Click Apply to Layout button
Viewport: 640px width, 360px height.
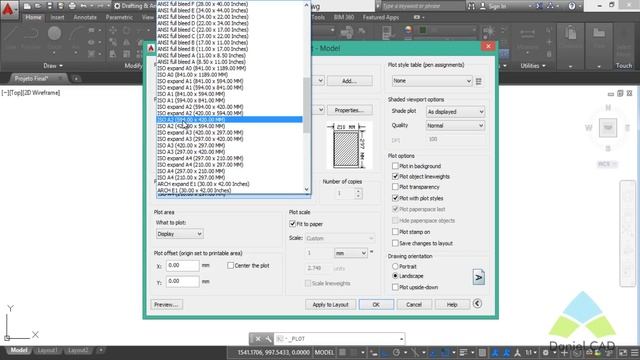(330, 304)
